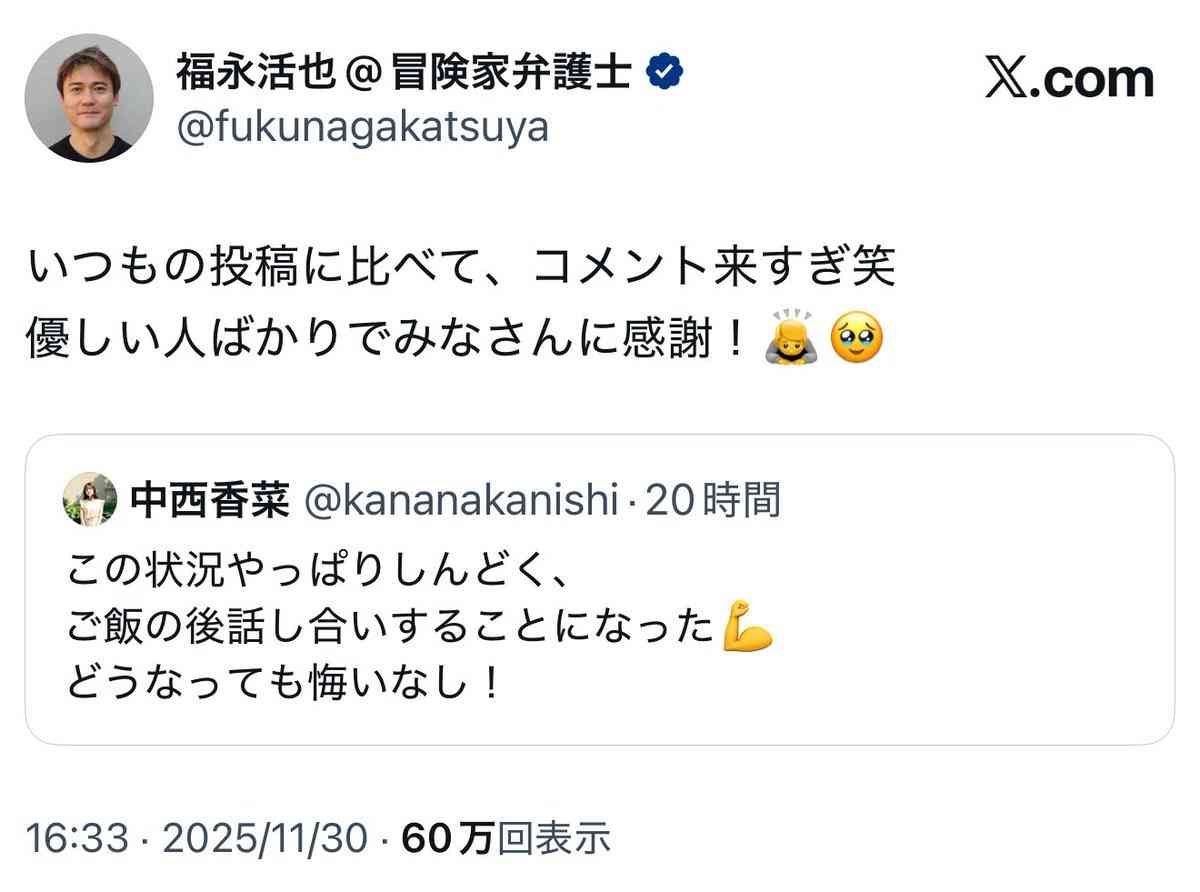Click the 20時間 timestamp on quoted post
This screenshot has width=1200, height=892.
pyautogui.click(x=713, y=500)
